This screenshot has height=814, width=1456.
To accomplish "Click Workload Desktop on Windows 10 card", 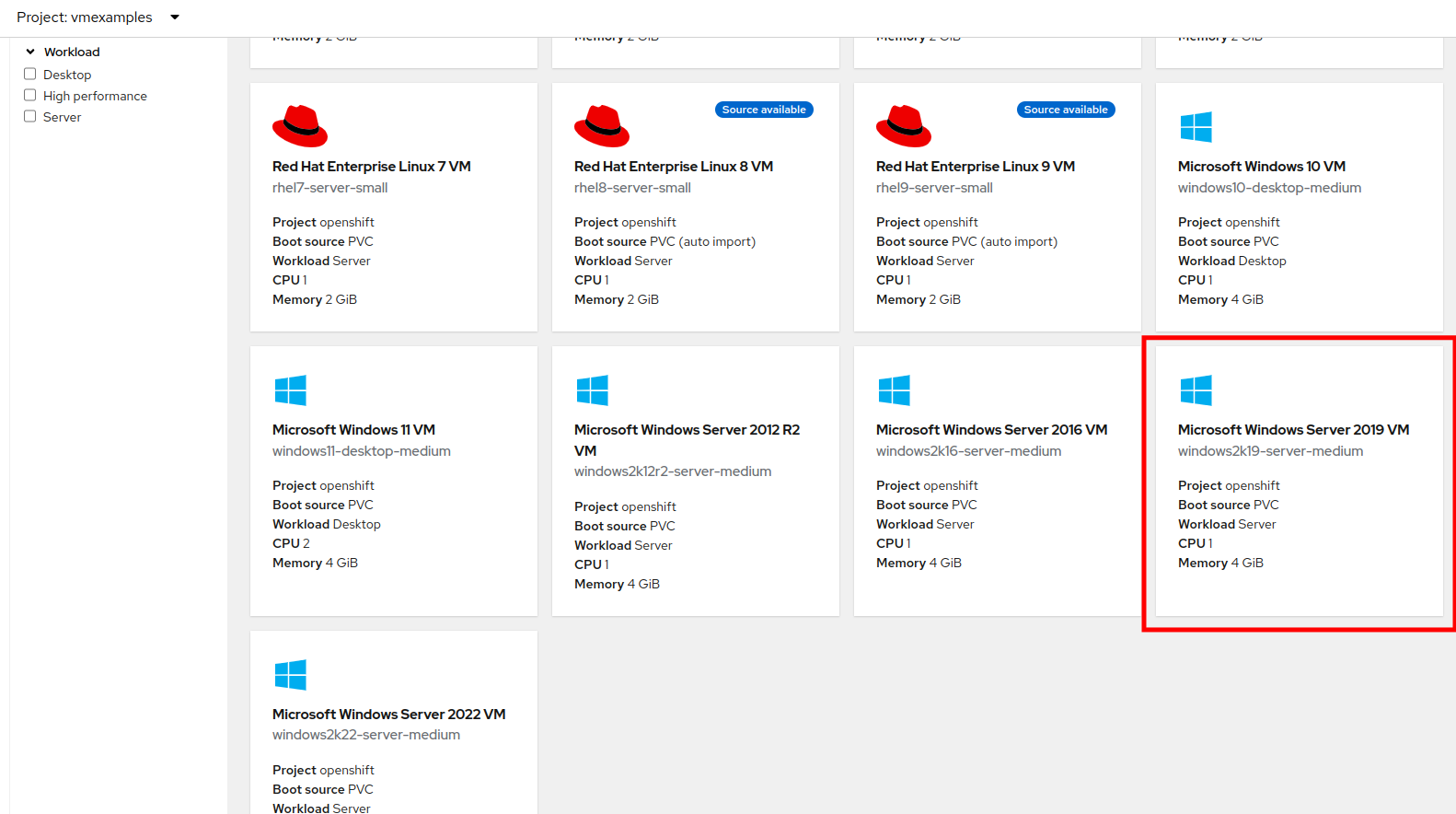I will click(x=1232, y=262).
